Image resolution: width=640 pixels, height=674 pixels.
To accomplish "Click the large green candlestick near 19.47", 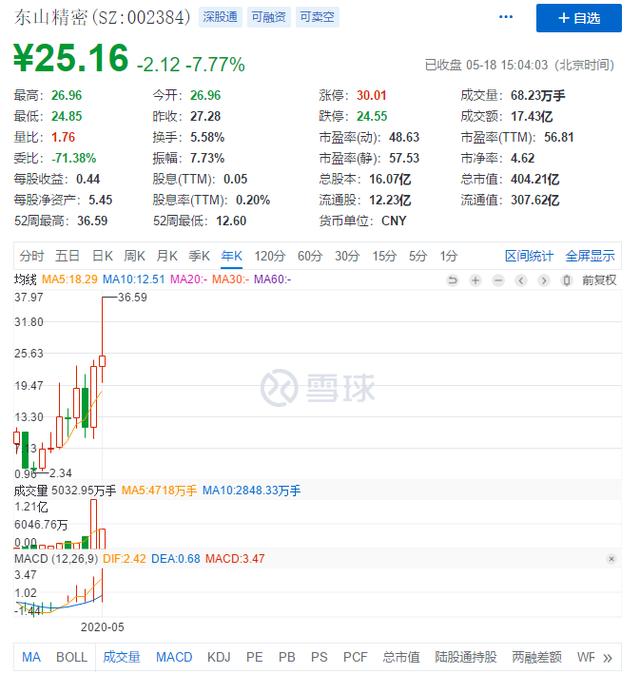I will pos(85,407).
